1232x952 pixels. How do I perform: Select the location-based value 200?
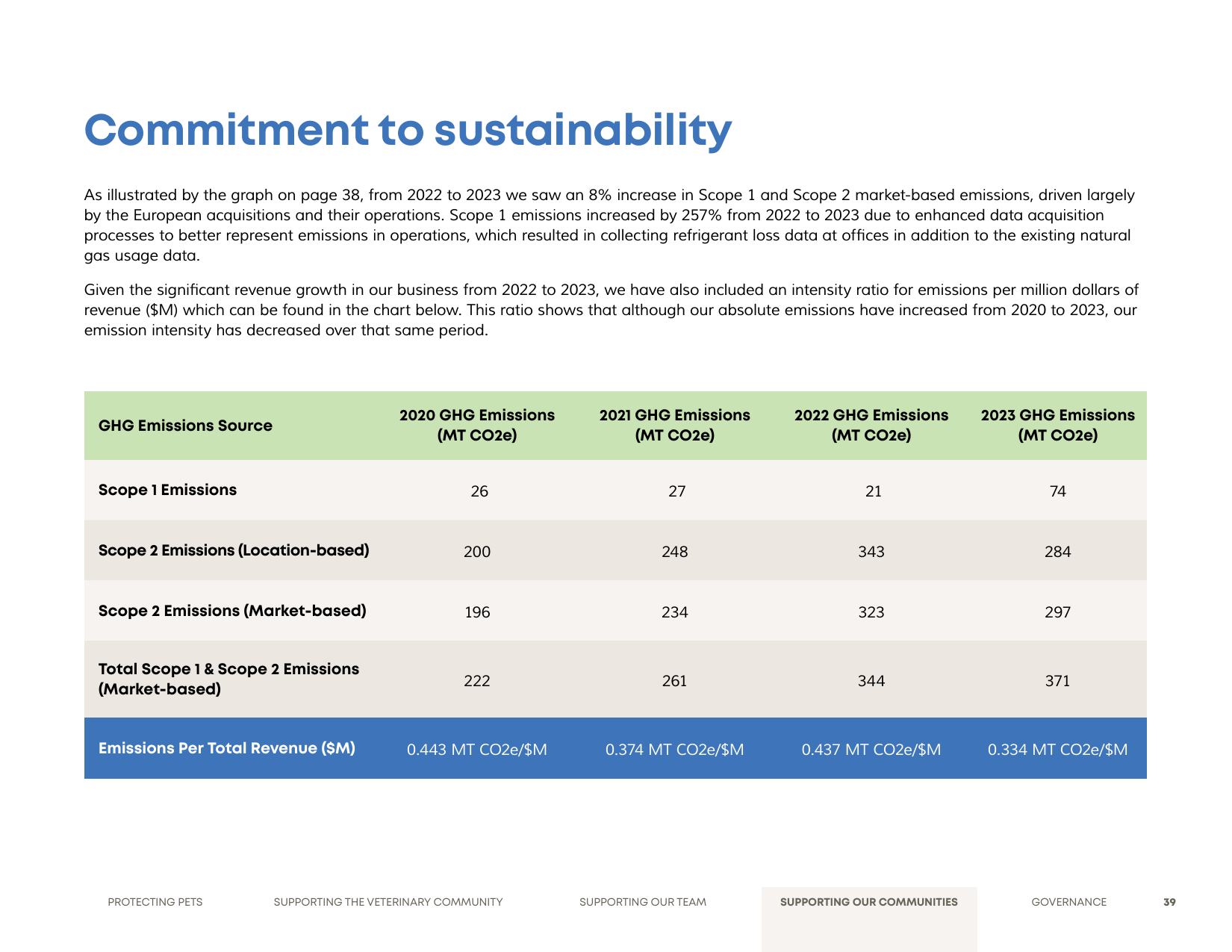[477, 552]
